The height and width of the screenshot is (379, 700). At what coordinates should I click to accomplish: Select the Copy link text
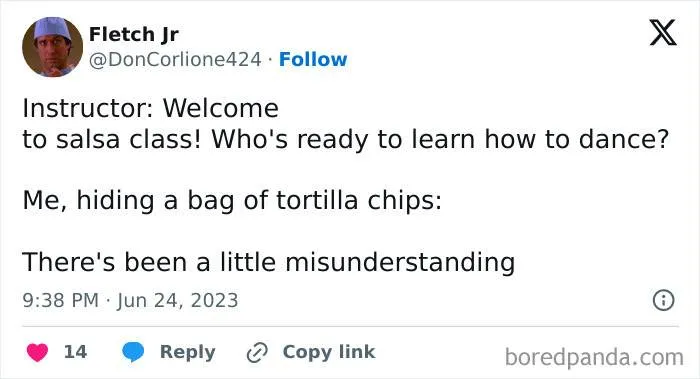329,352
